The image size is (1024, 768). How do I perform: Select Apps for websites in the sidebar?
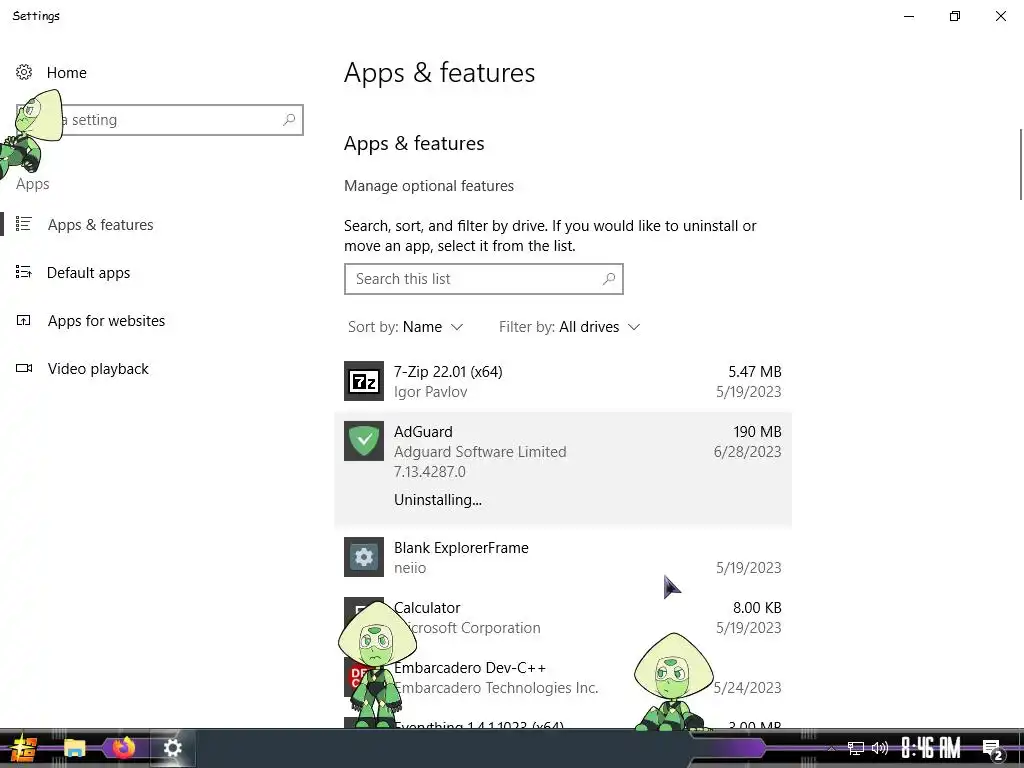(x=106, y=321)
